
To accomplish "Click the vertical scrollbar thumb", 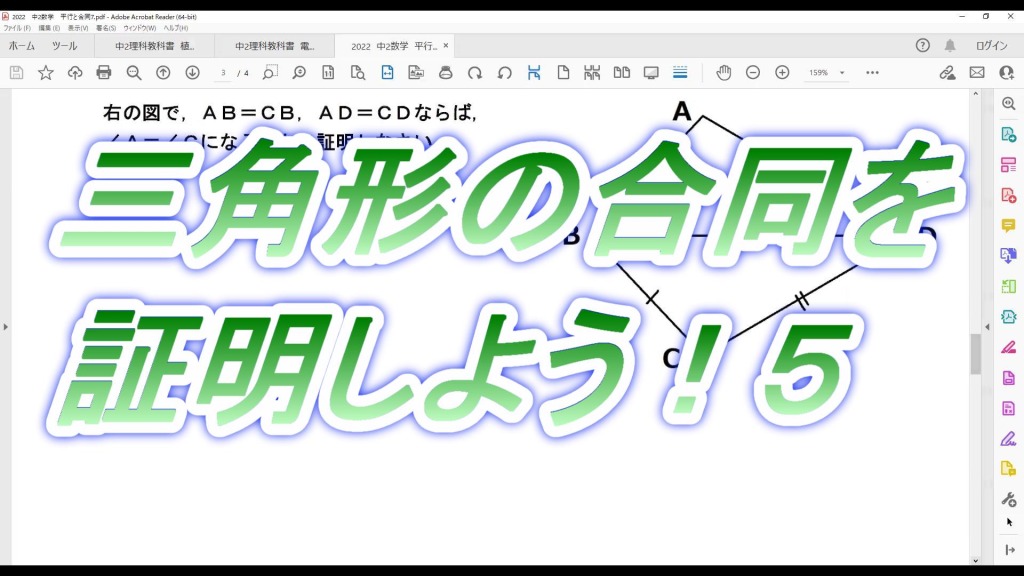I will click(x=975, y=353).
